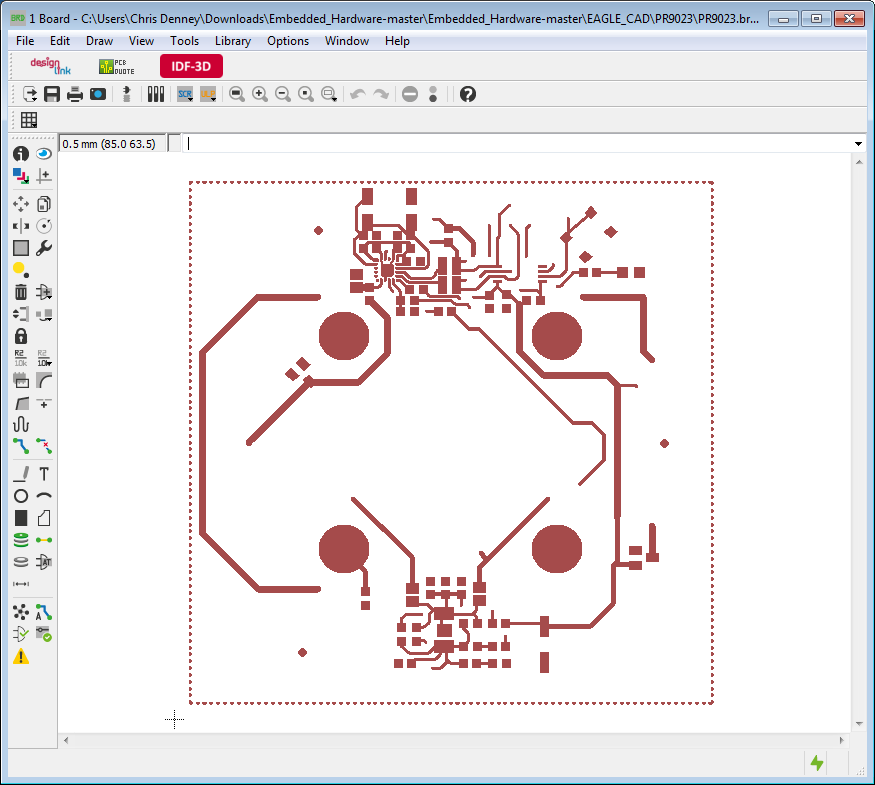Select the Change wrench tool
The width and height of the screenshot is (875, 785).
(44, 248)
